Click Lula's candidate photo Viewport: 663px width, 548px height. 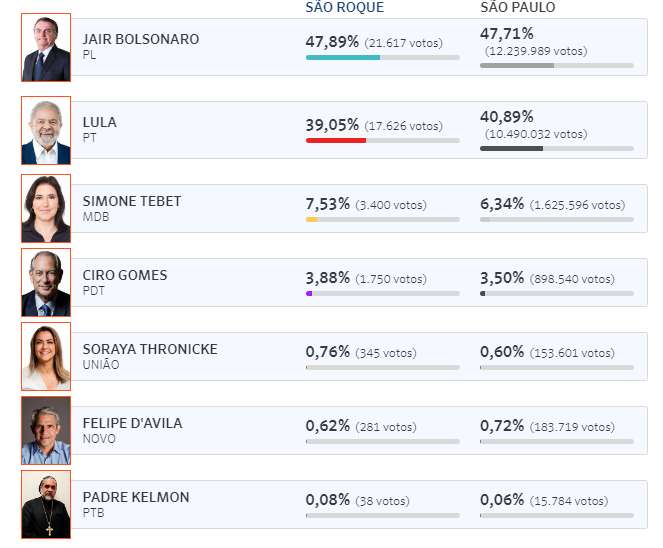46,130
